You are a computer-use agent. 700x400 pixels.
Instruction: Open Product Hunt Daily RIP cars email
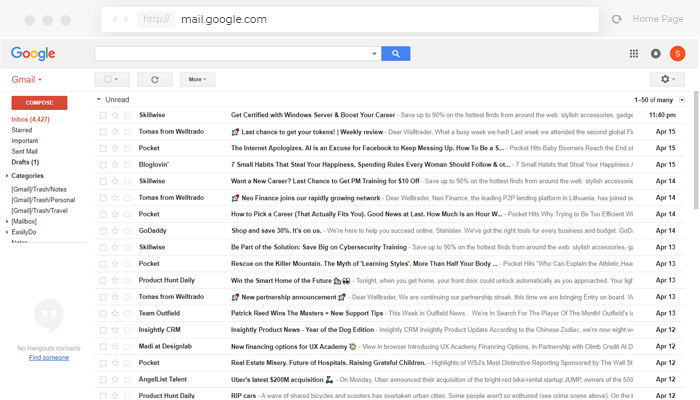[x=389, y=396]
